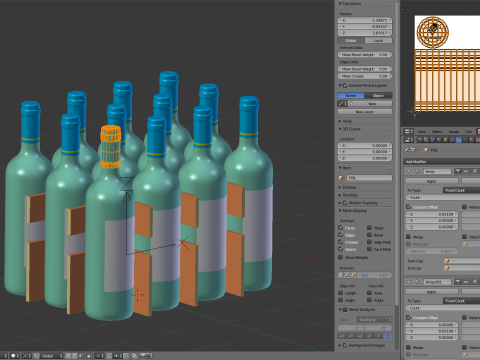Click the Local transform button
480x360 pixels.
click(378, 40)
